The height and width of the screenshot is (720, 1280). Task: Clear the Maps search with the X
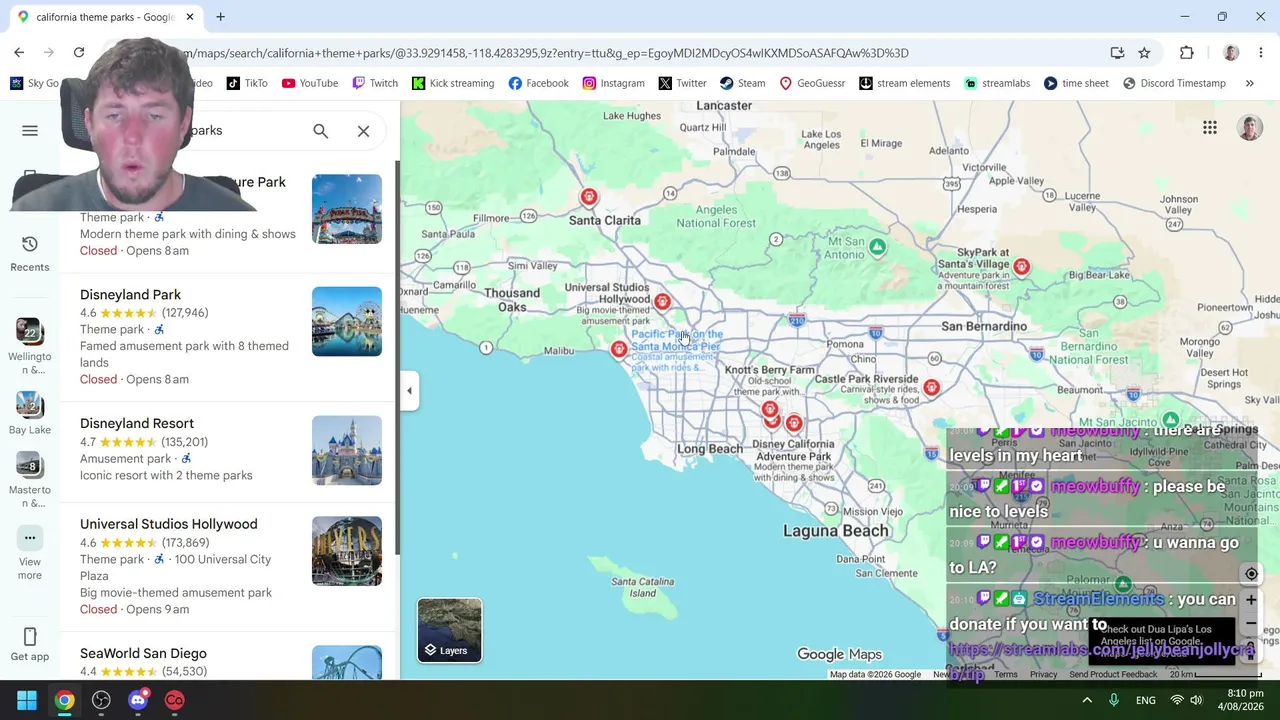[x=363, y=131]
